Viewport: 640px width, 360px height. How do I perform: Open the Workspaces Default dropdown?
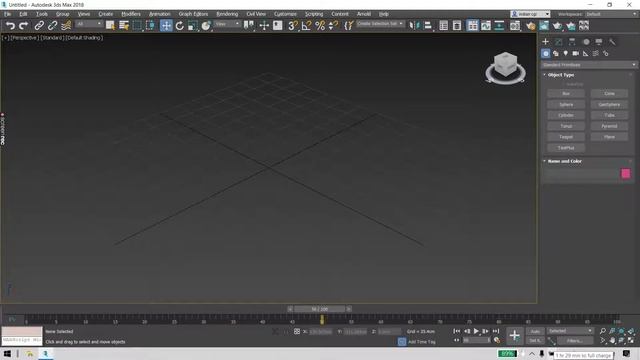pos(611,14)
